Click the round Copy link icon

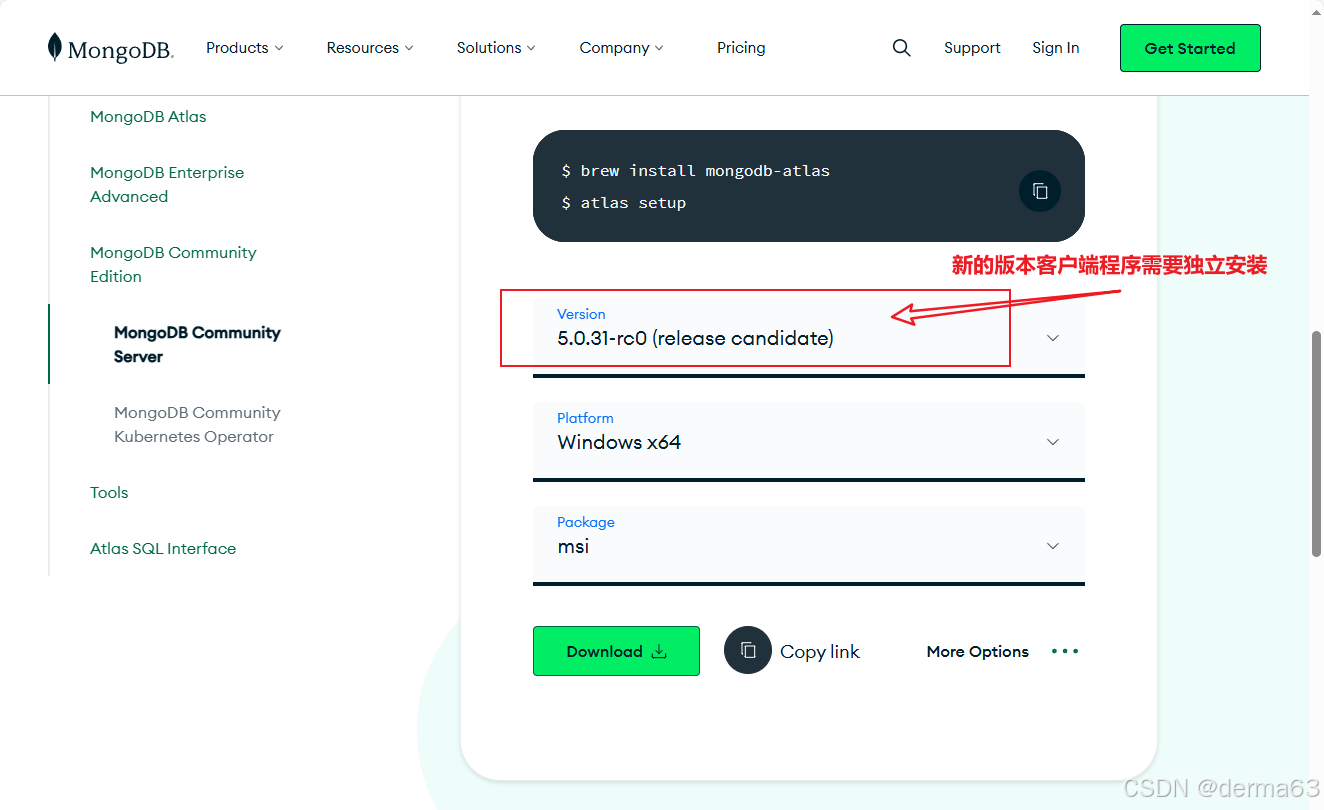[748, 650]
